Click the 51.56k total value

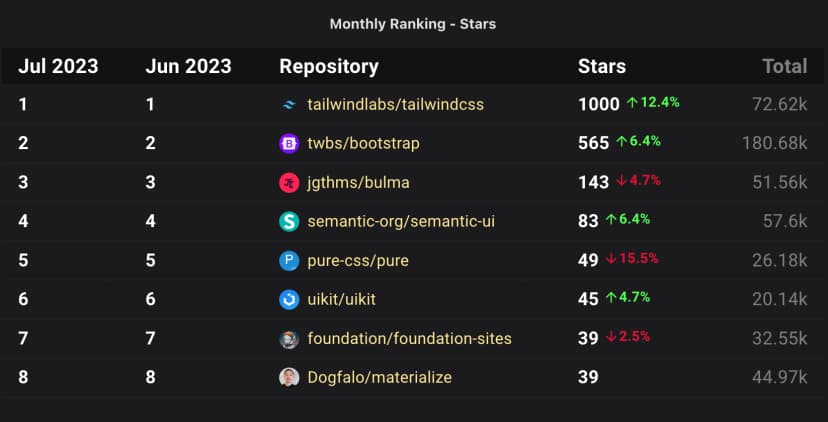click(780, 182)
